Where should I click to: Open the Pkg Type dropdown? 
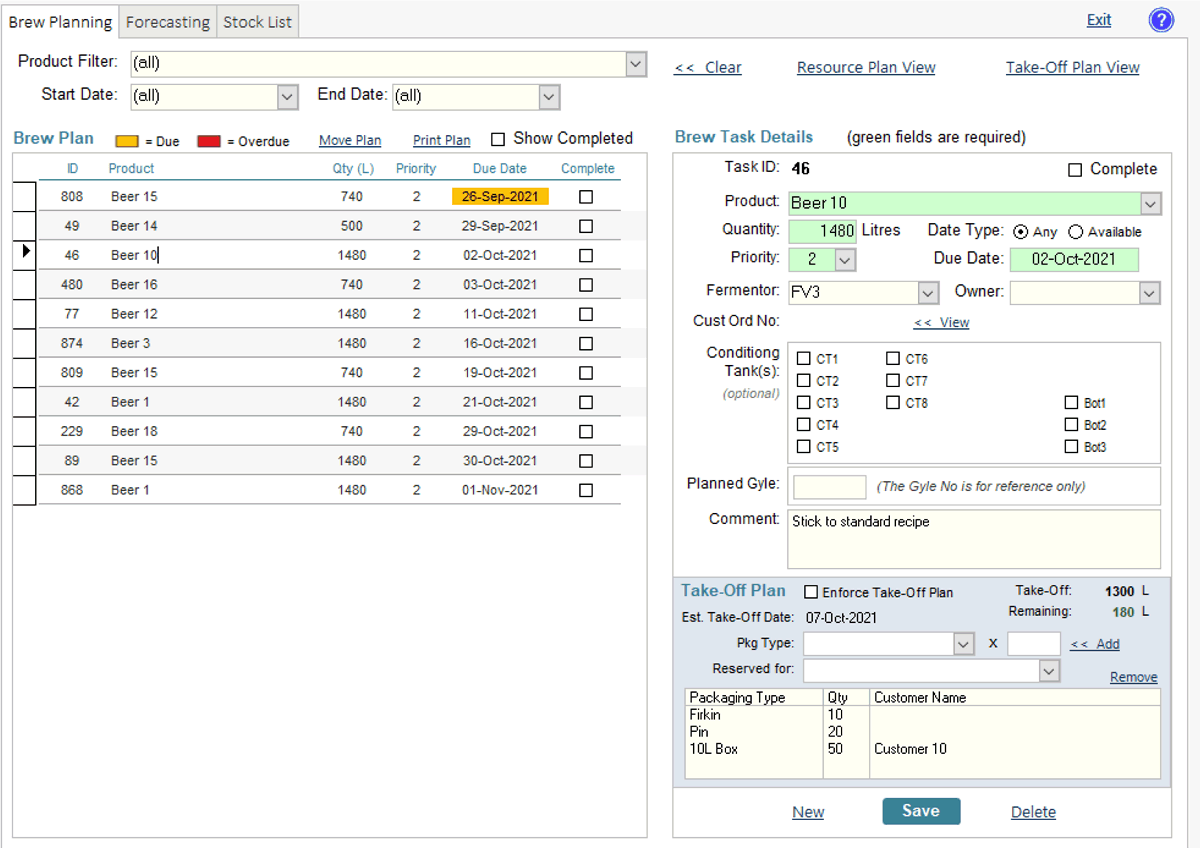(963, 643)
